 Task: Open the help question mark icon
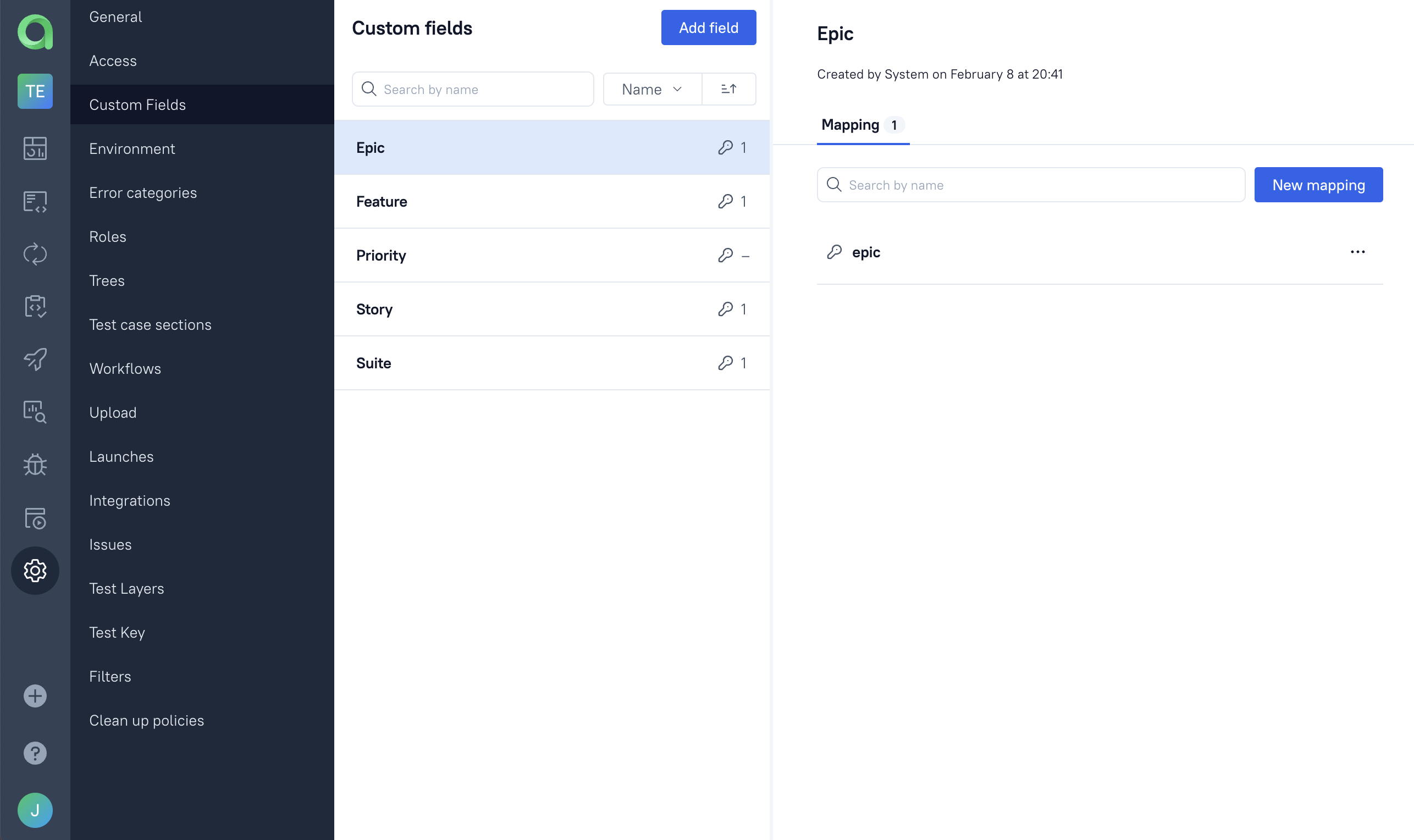pyautogui.click(x=35, y=753)
